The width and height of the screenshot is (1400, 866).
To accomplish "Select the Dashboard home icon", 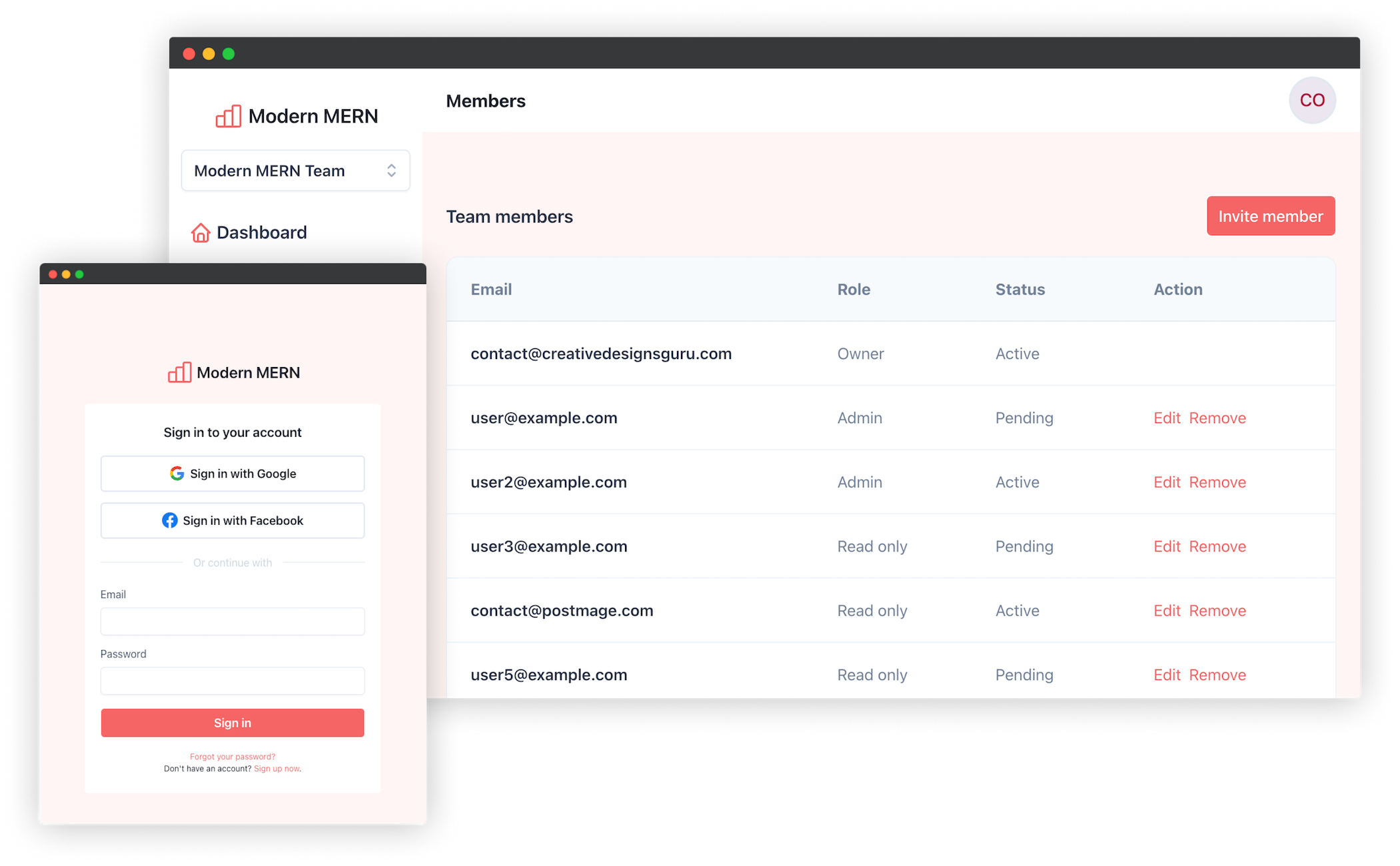I will click(x=201, y=232).
